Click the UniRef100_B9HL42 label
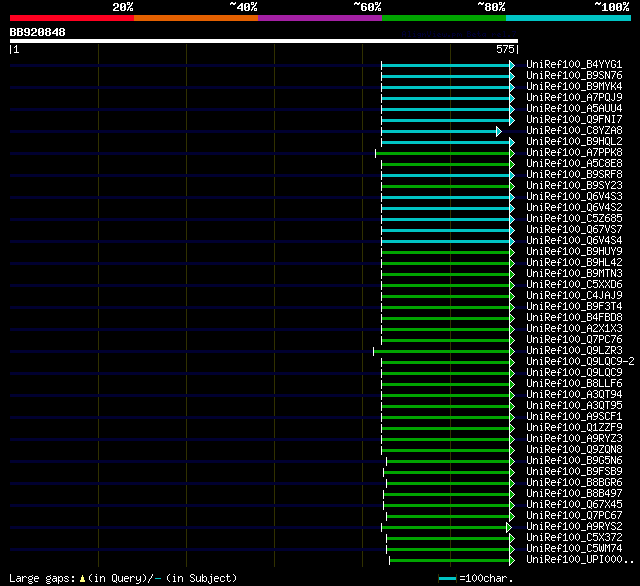 pyautogui.click(x=574, y=263)
